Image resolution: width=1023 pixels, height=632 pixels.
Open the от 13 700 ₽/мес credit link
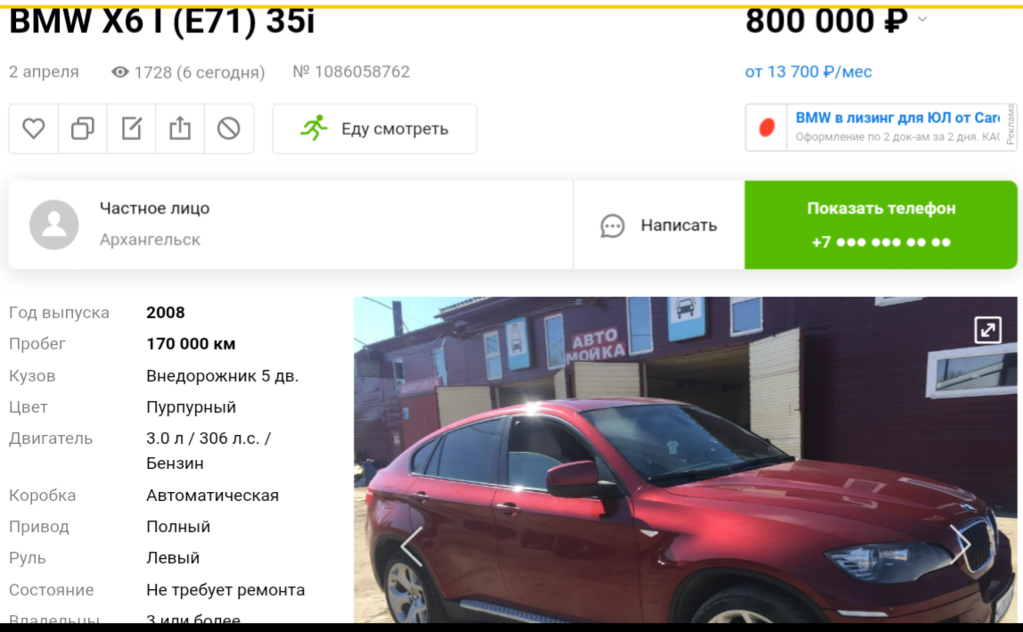coord(808,72)
